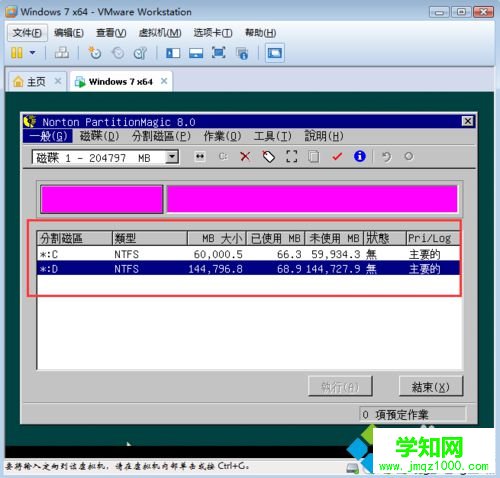This screenshot has height=478, width=500.
Task: Click the resize/move partition icon
Action: 200,156
